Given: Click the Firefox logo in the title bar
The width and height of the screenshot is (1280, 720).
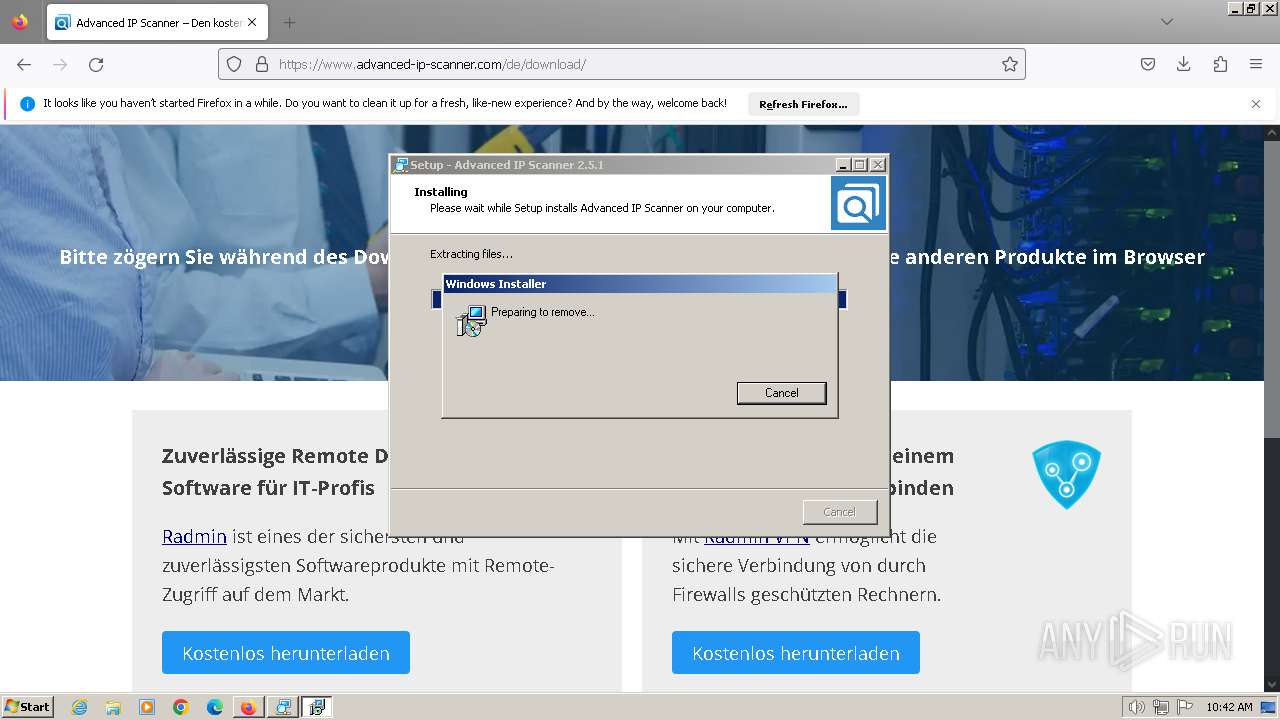Looking at the screenshot, I should [x=20, y=22].
